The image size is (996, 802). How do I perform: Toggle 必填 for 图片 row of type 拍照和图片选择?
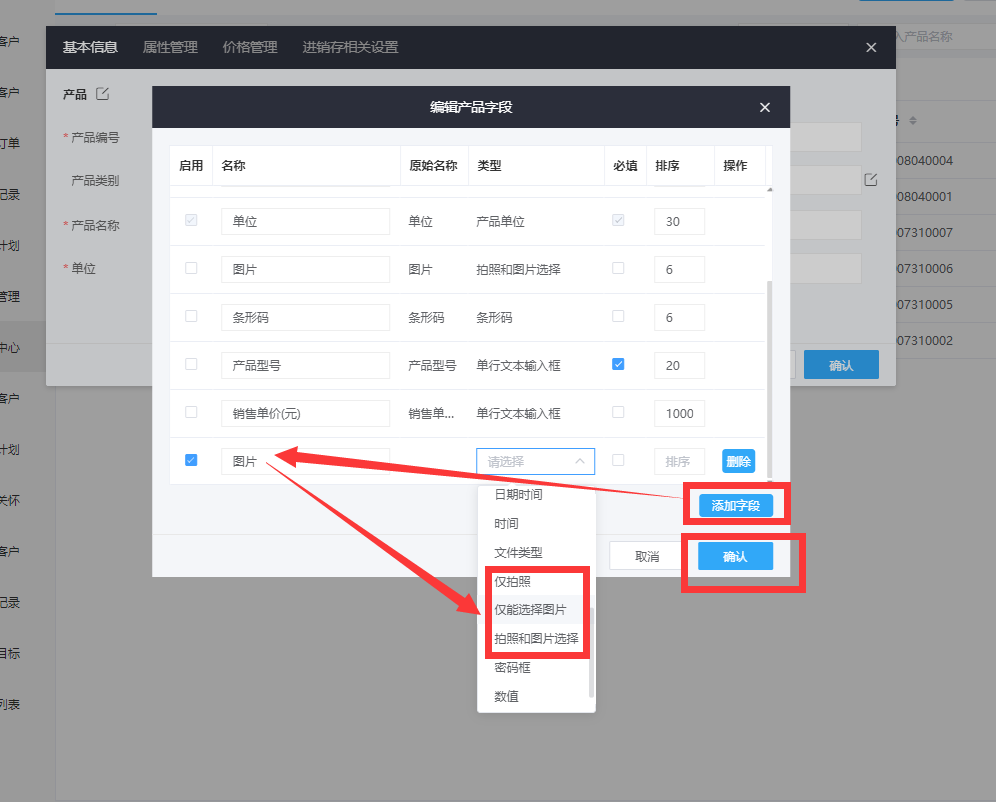click(x=618, y=268)
